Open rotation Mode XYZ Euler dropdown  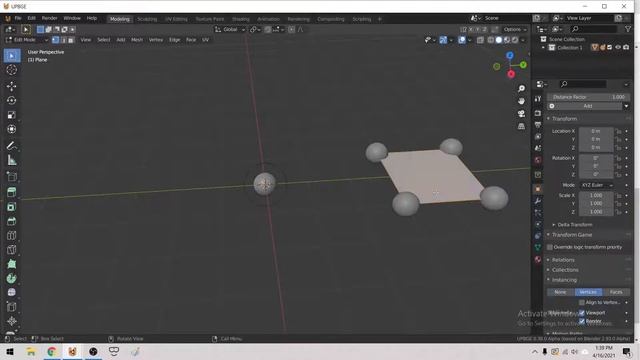coord(597,185)
